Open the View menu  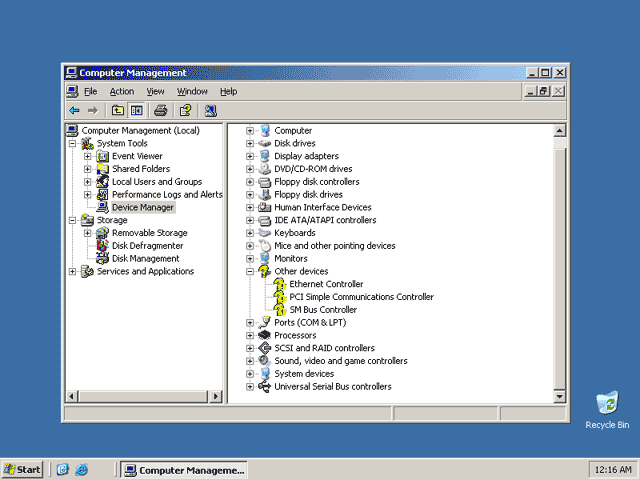tap(155, 91)
